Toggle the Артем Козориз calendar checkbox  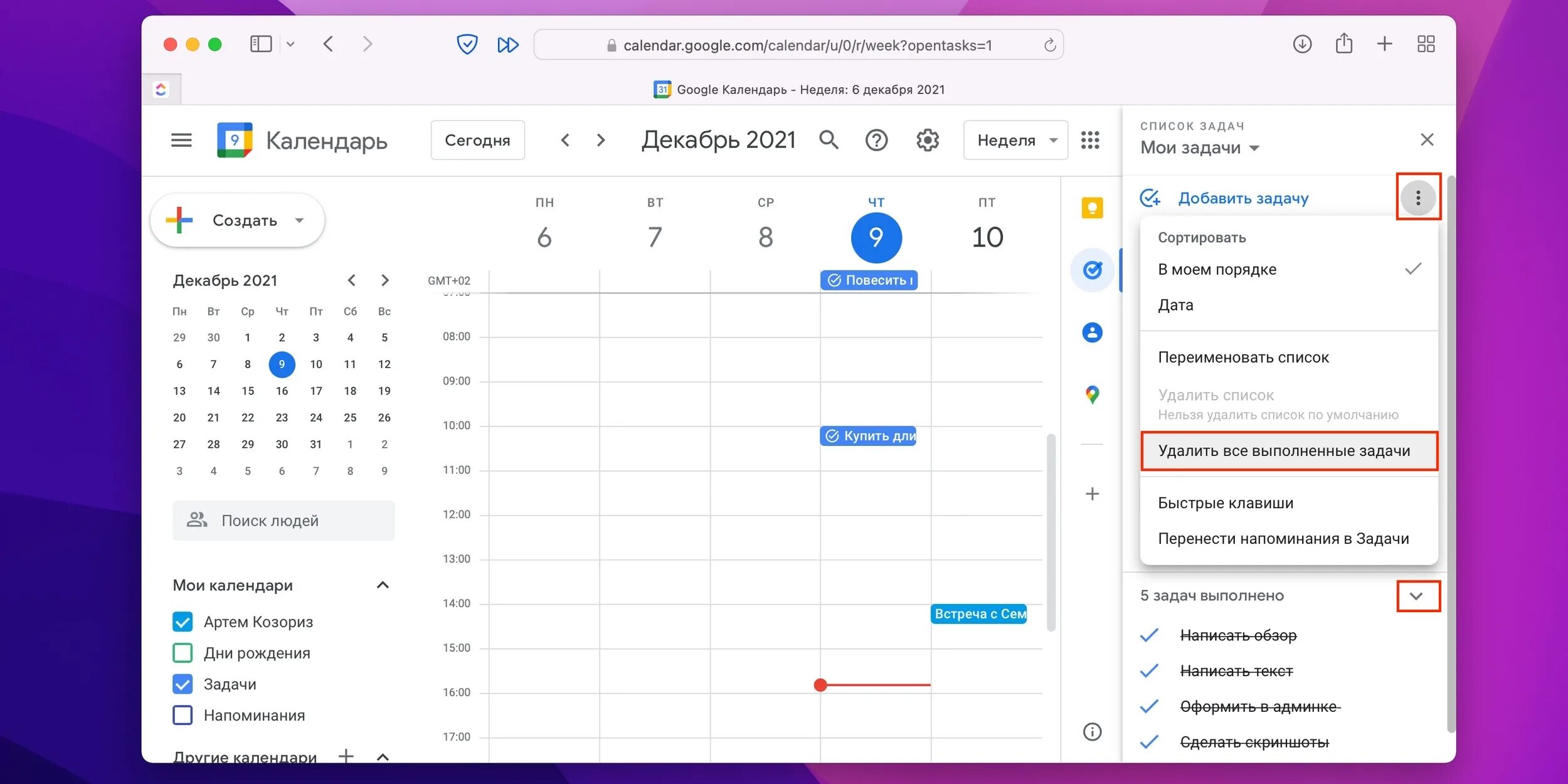click(182, 622)
